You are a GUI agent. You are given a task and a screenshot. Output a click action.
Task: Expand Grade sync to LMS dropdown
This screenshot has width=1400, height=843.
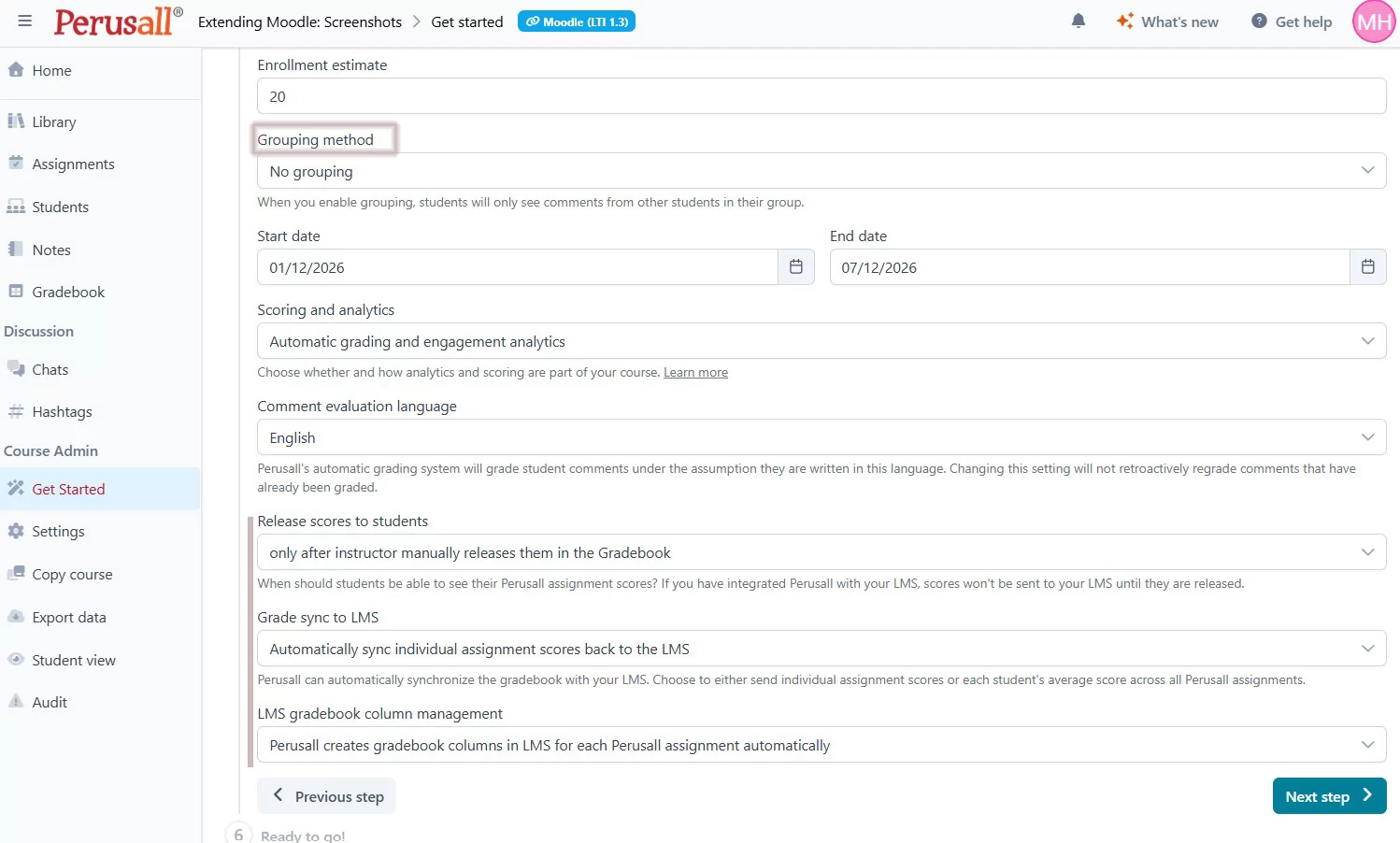coord(821,649)
